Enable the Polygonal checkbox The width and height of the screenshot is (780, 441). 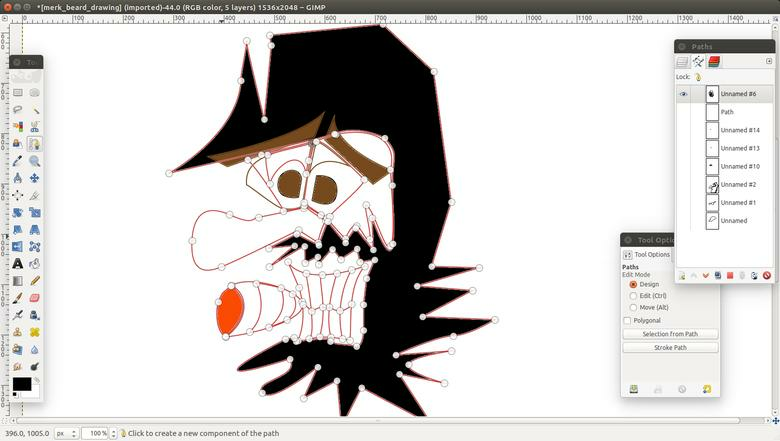tap(627, 320)
